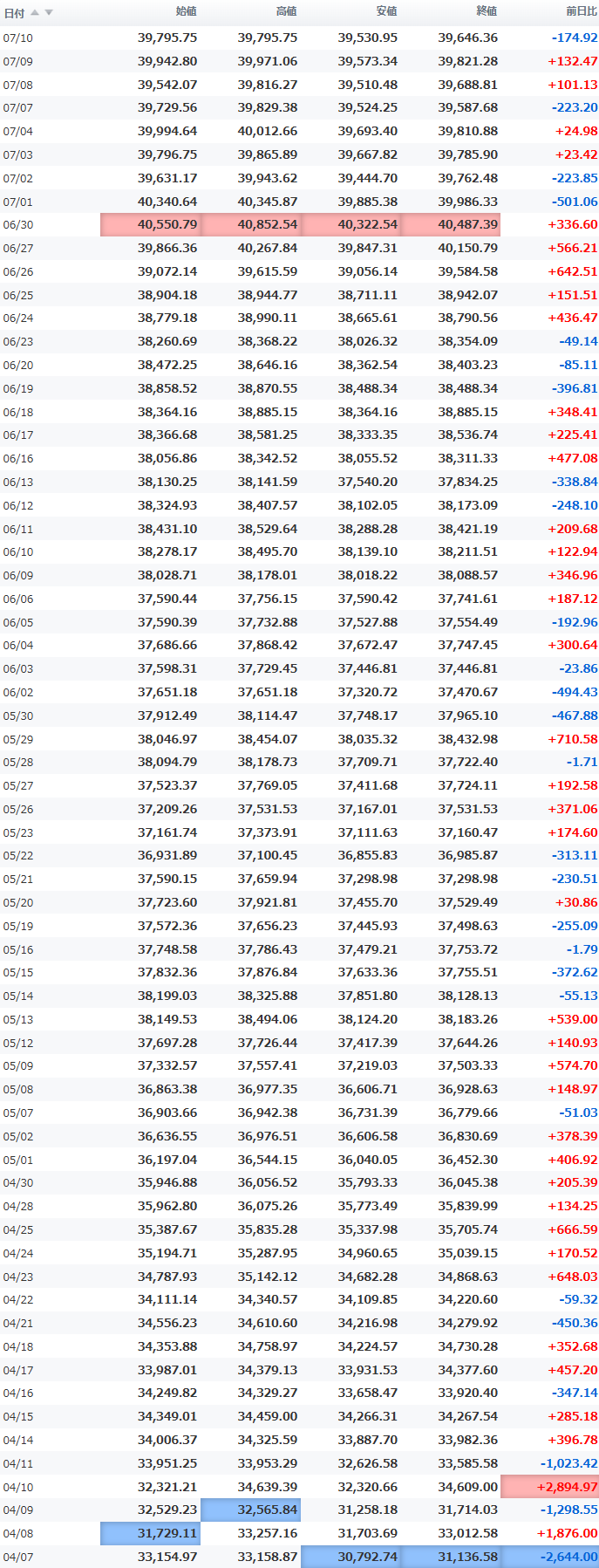The height and width of the screenshot is (1568, 599).
Task: Select opening value 38,779.18 on 06/24
Action: pyautogui.click(x=167, y=318)
